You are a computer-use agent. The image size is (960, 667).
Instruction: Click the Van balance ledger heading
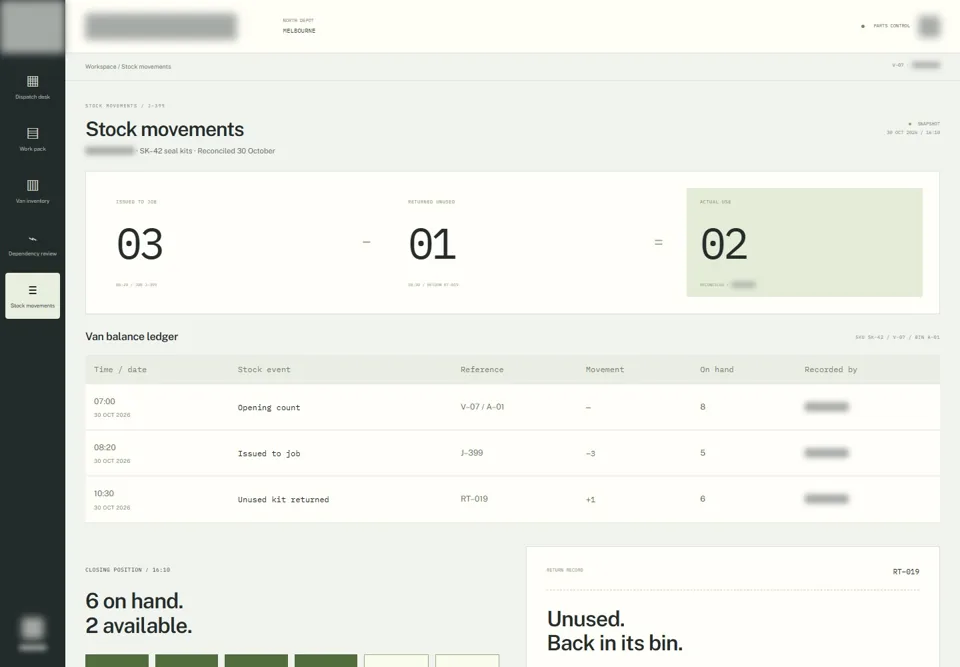132,336
